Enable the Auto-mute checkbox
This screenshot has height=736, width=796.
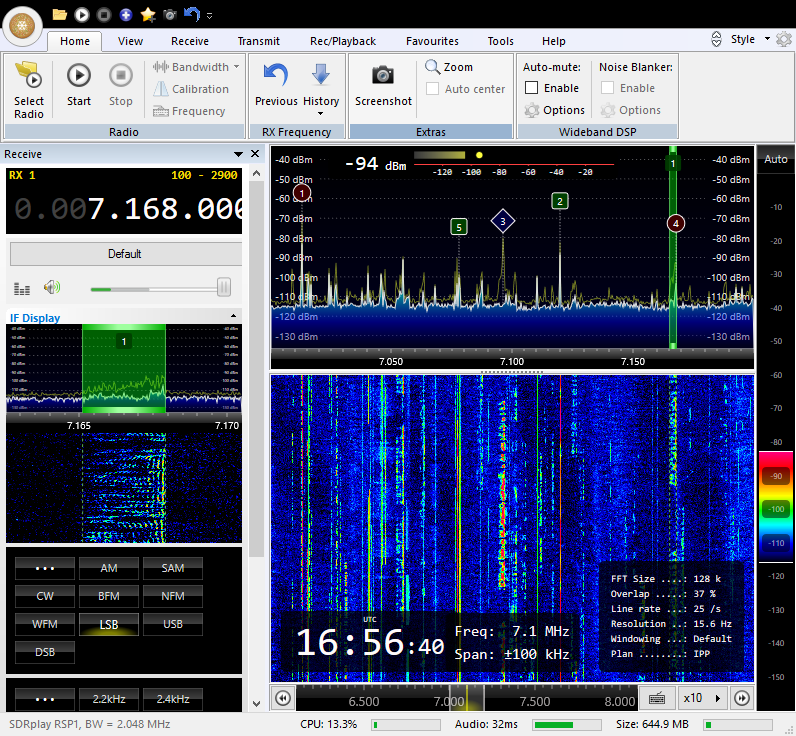(x=532, y=88)
